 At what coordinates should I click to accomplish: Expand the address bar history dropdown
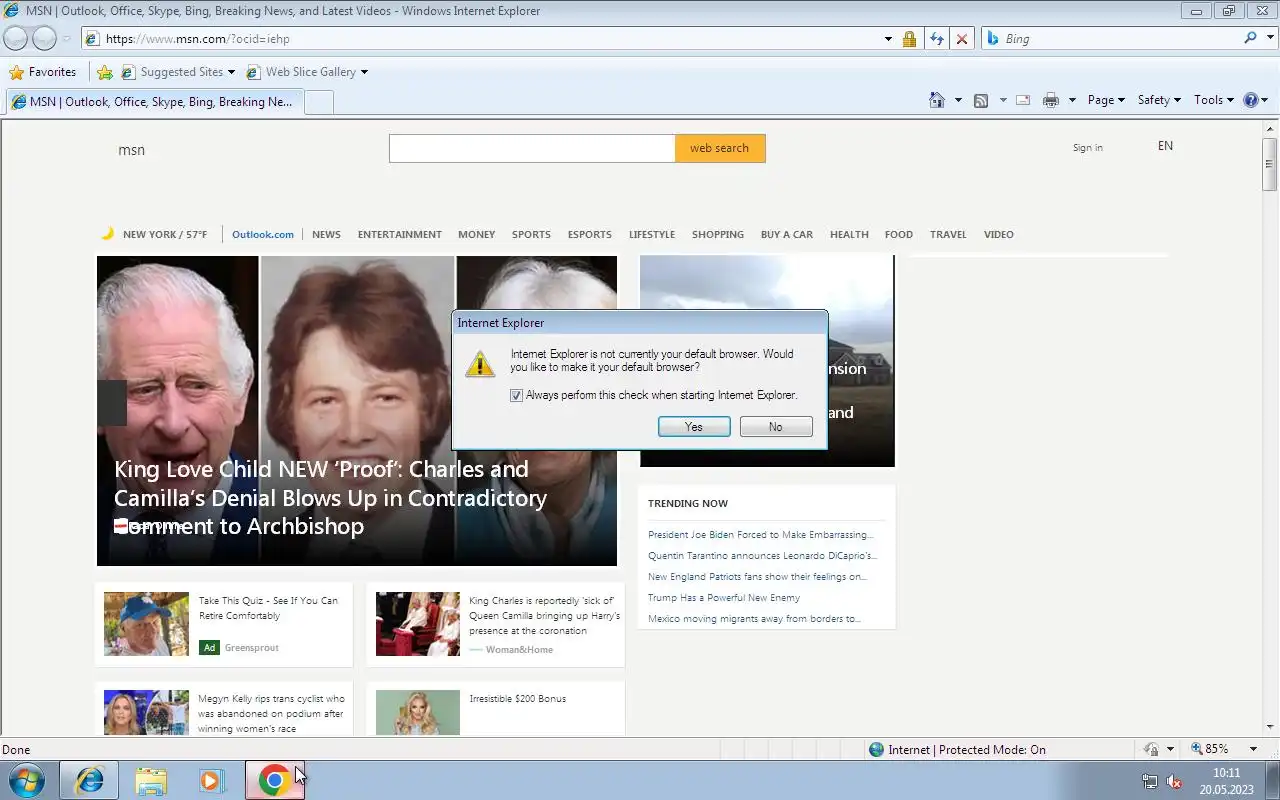pyautogui.click(x=888, y=38)
